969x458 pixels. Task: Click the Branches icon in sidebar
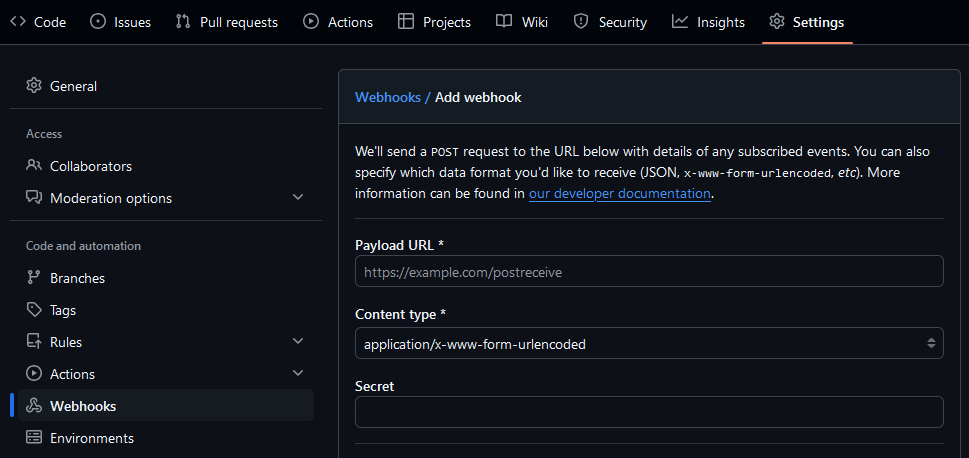34,278
